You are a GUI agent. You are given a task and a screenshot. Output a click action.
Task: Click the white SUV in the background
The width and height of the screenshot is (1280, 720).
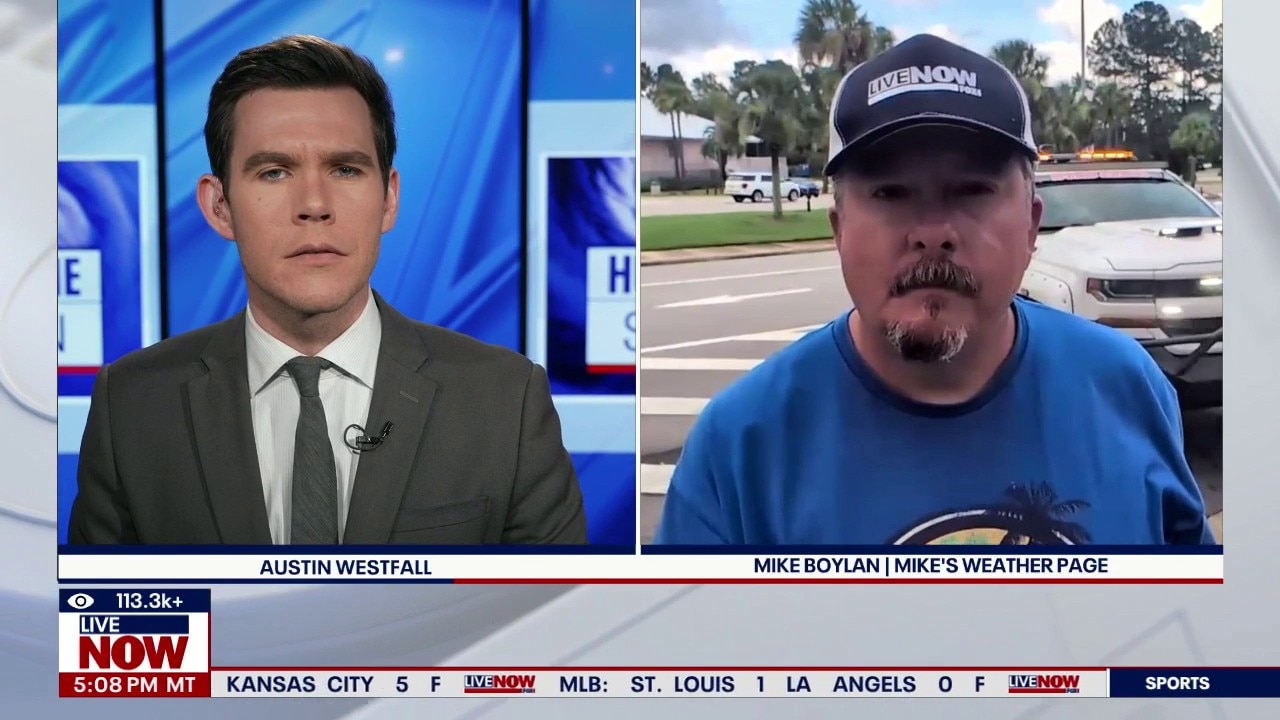tap(761, 187)
